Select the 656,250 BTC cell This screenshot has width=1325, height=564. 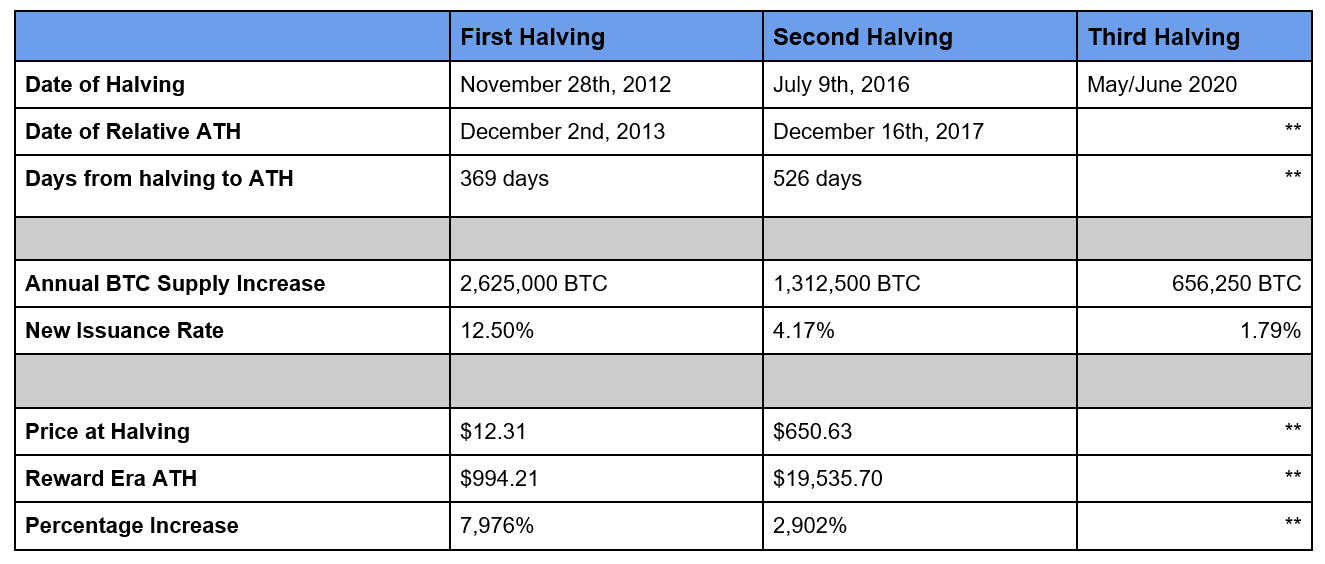tap(1236, 284)
